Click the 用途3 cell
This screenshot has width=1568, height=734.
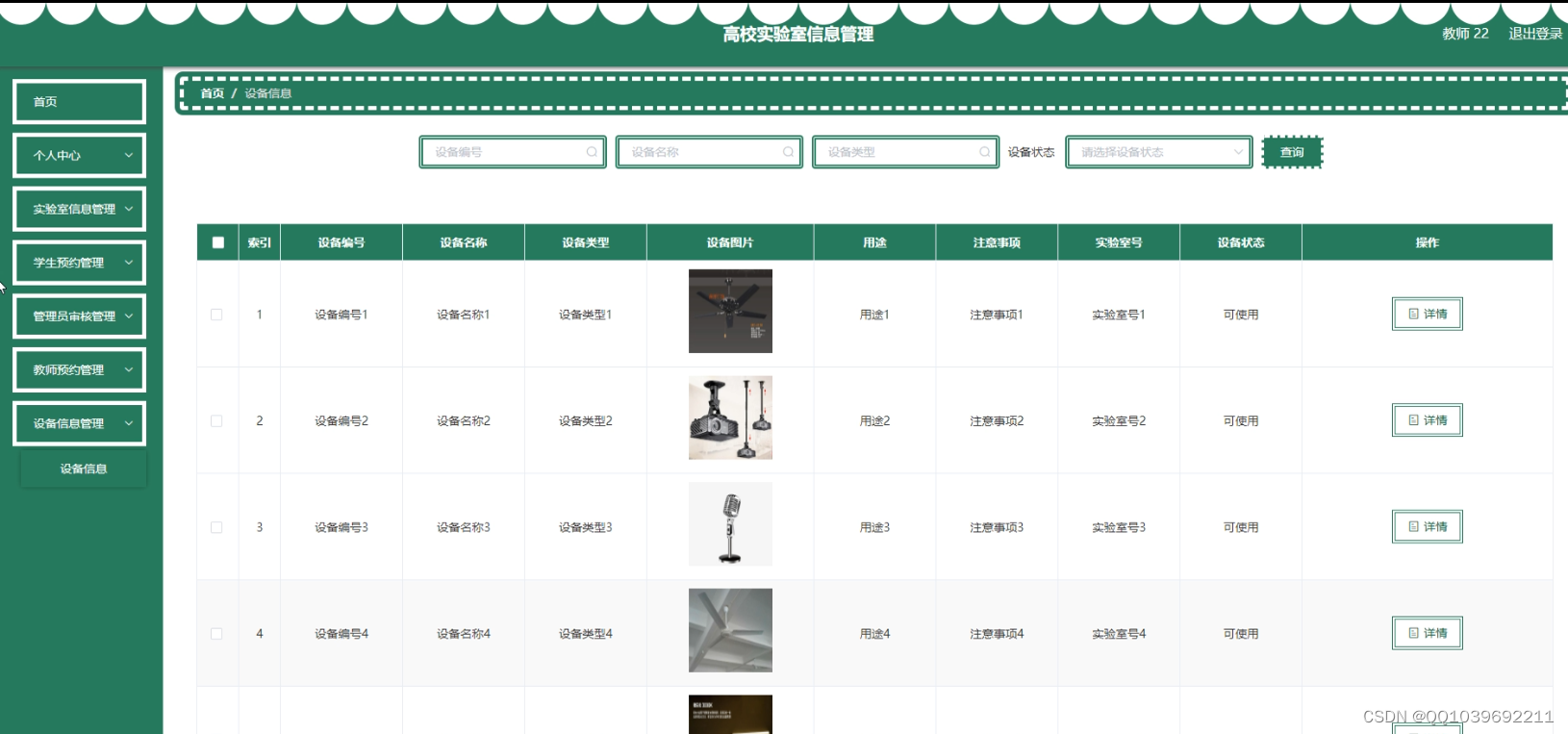874,527
